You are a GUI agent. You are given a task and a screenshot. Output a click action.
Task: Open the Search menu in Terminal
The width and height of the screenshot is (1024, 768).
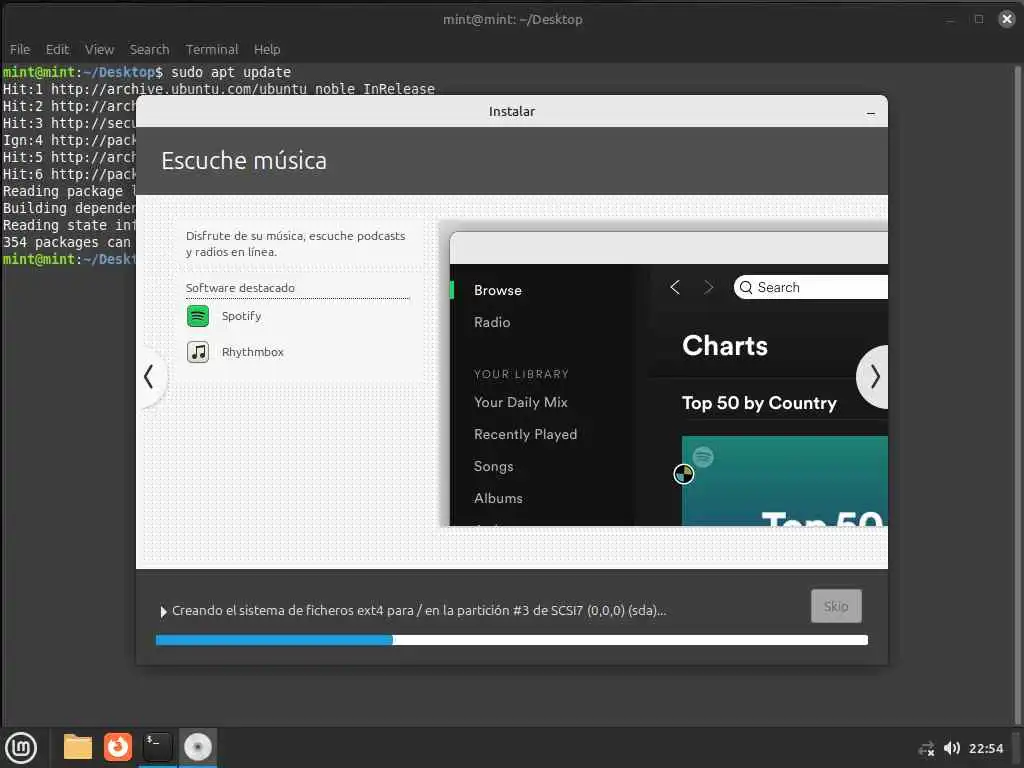click(x=149, y=50)
